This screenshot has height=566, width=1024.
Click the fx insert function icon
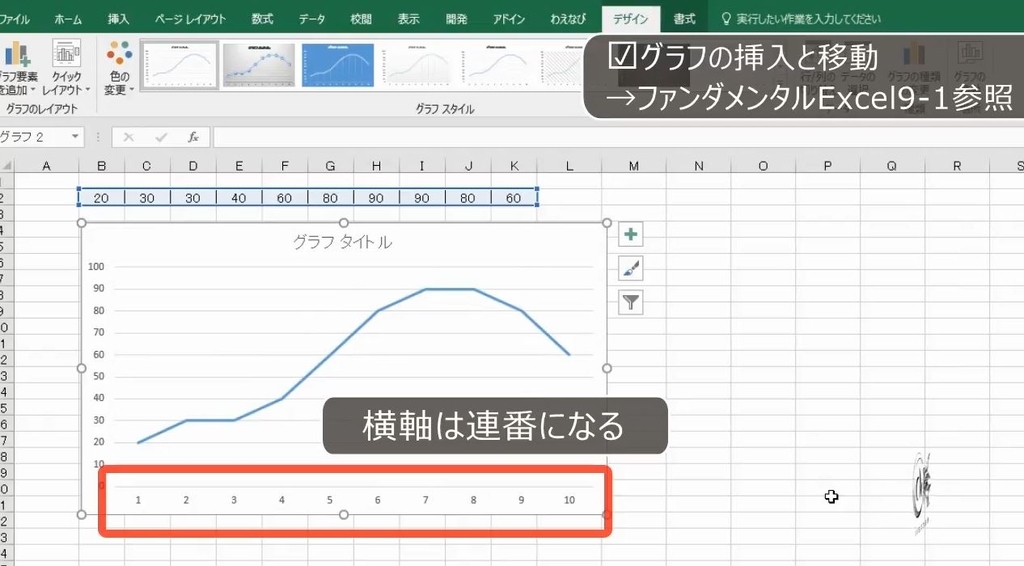[x=193, y=137]
